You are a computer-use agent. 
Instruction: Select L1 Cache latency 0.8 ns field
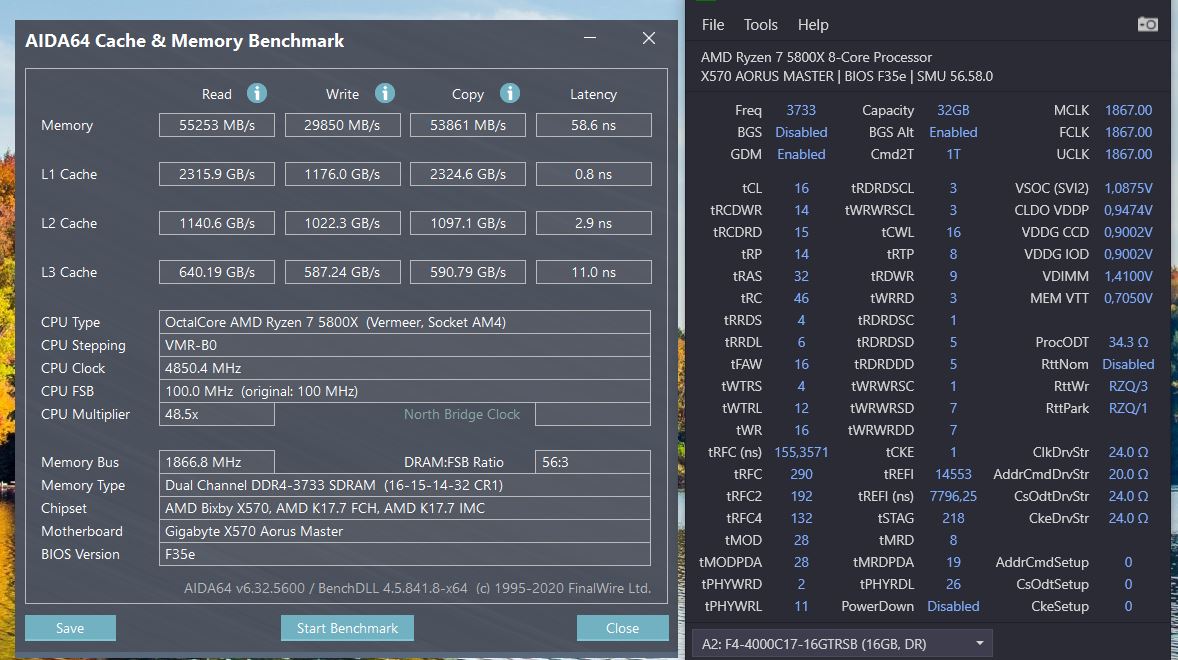(594, 174)
